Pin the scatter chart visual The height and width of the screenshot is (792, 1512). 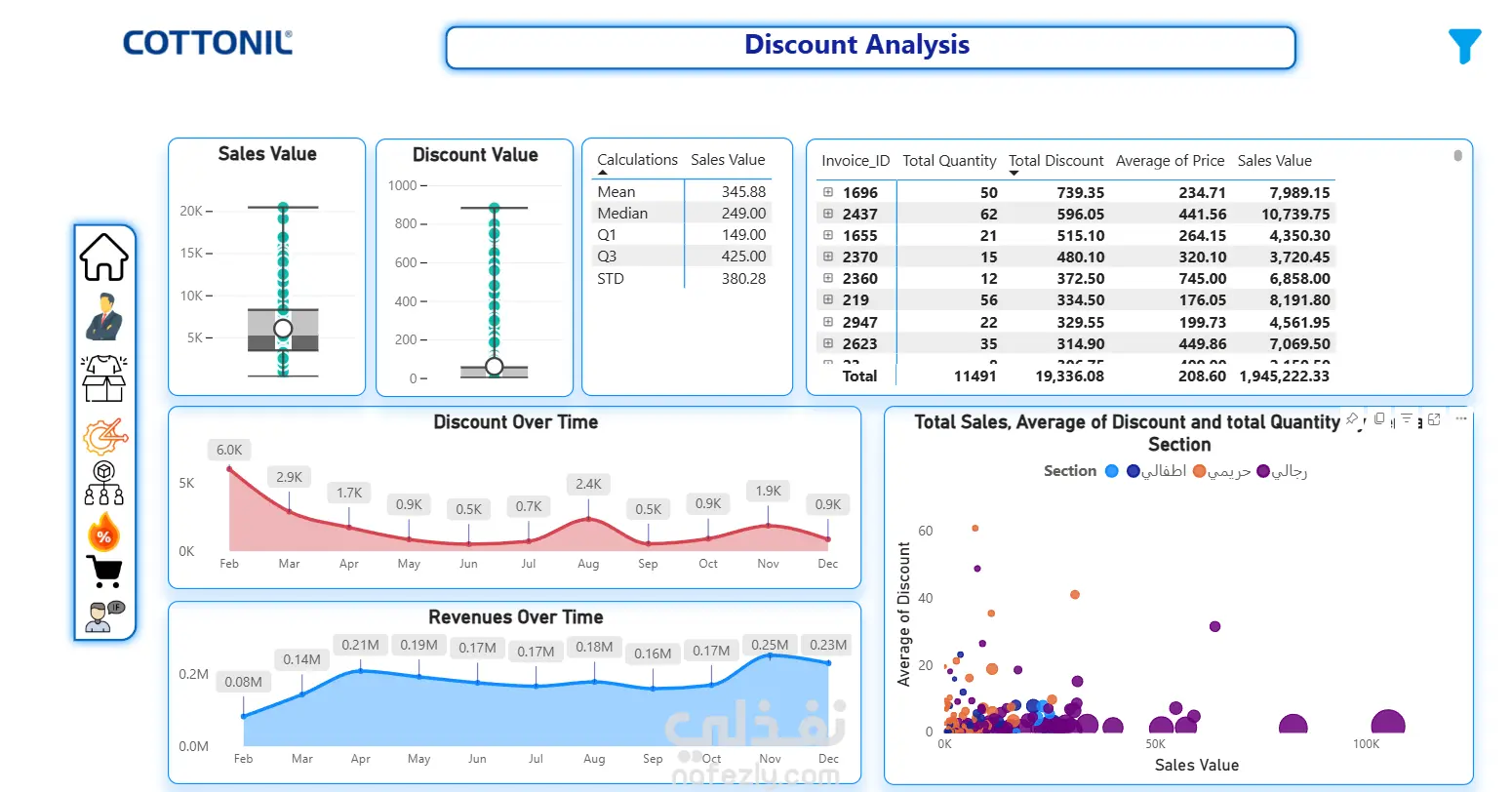tap(1352, 419)
